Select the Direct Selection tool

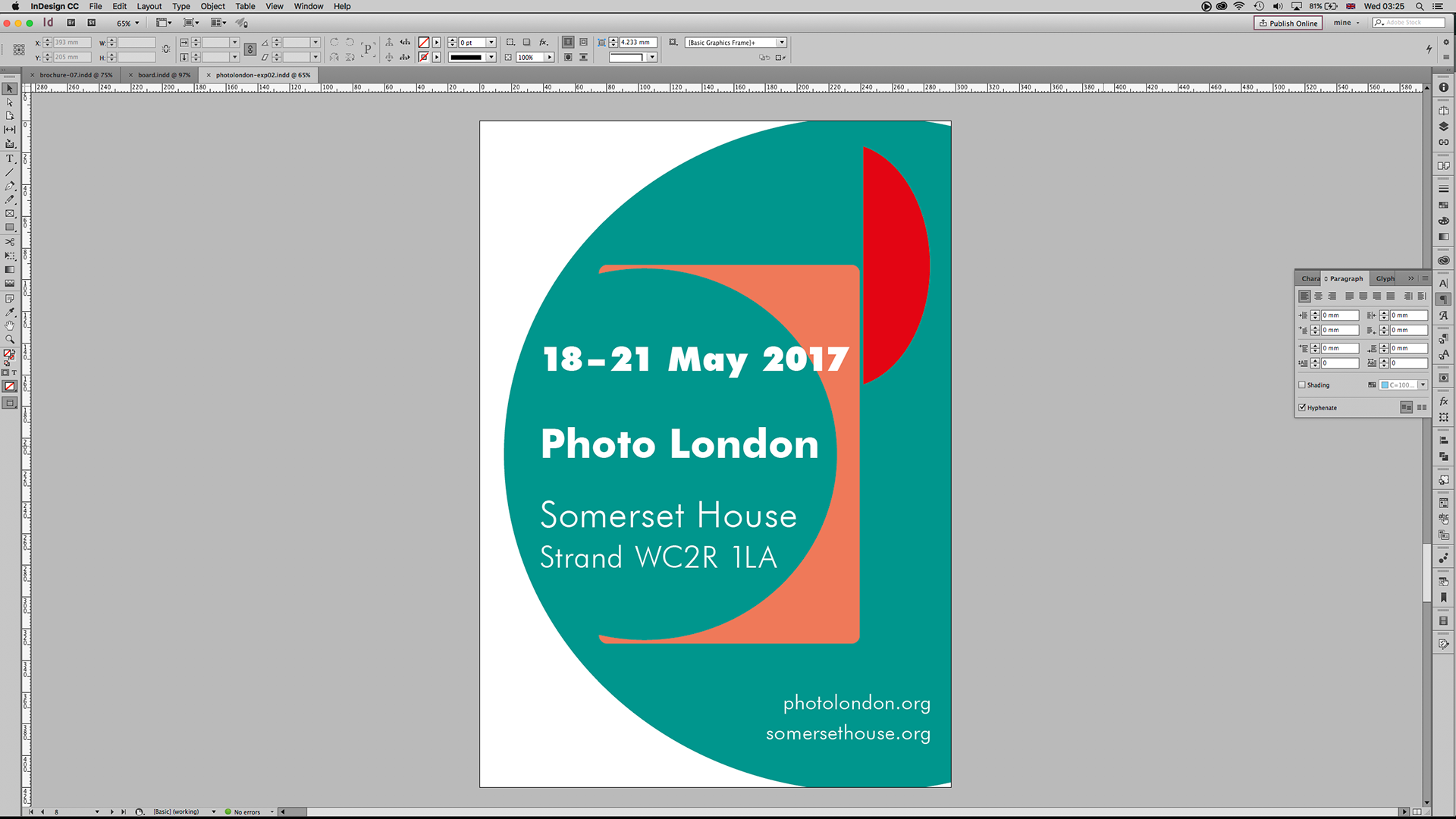pos(10,102)
